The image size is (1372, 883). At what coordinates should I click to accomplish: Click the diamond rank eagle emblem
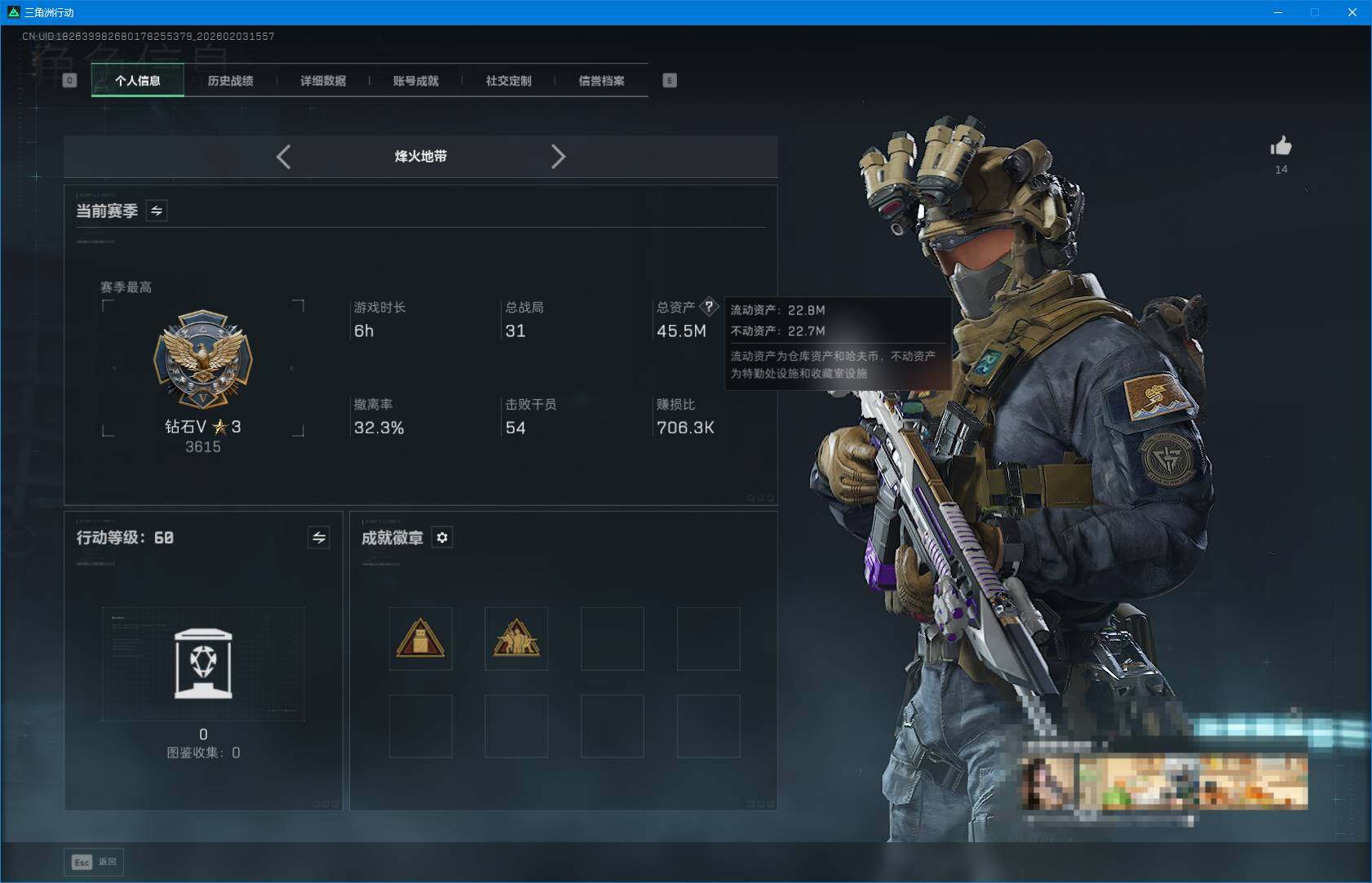point(203,360)
